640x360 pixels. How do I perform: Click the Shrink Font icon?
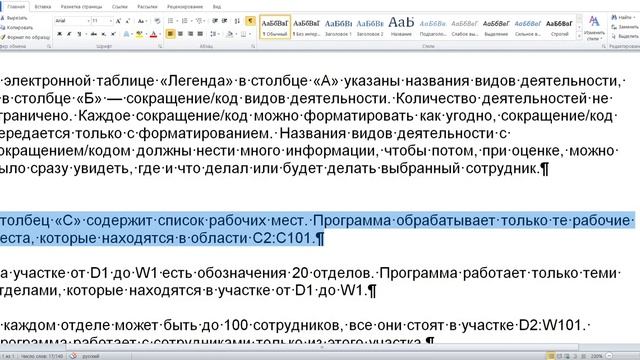click(128, 21)
